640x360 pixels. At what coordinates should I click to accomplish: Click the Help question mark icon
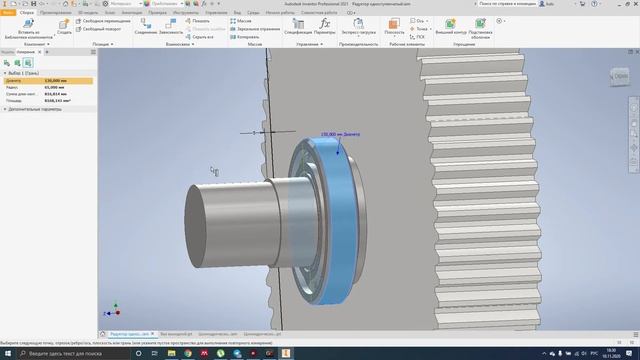[594, 4]
